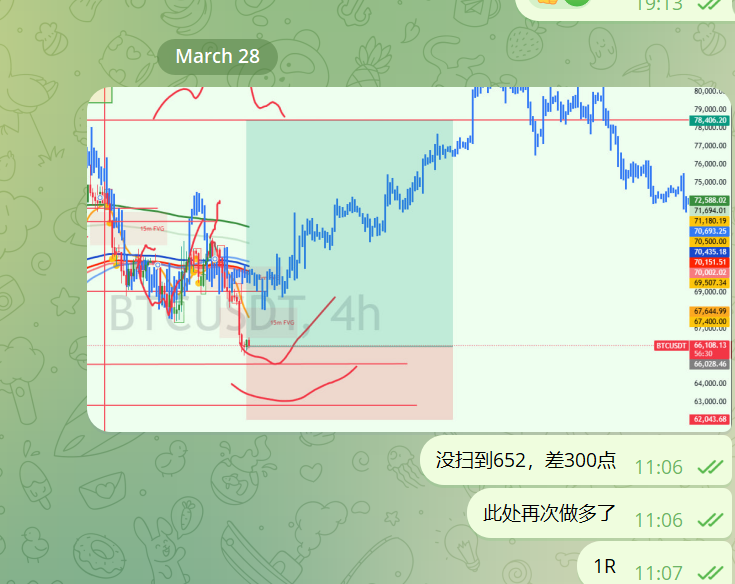Click the green 78,406.20 price label
The width and height of the screenshot is (735, 584).
(709, 120)
